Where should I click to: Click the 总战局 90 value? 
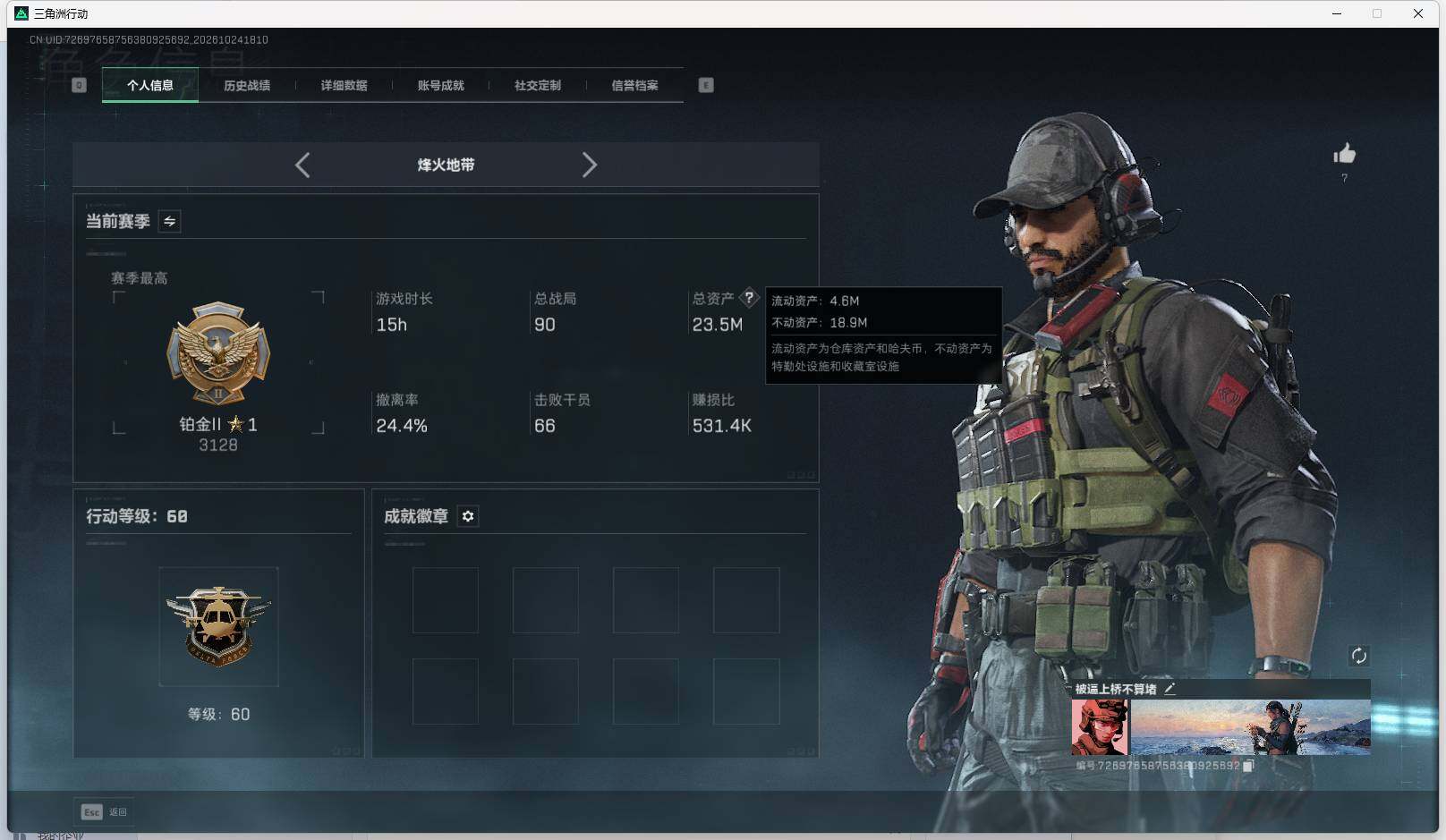[544, 325]
